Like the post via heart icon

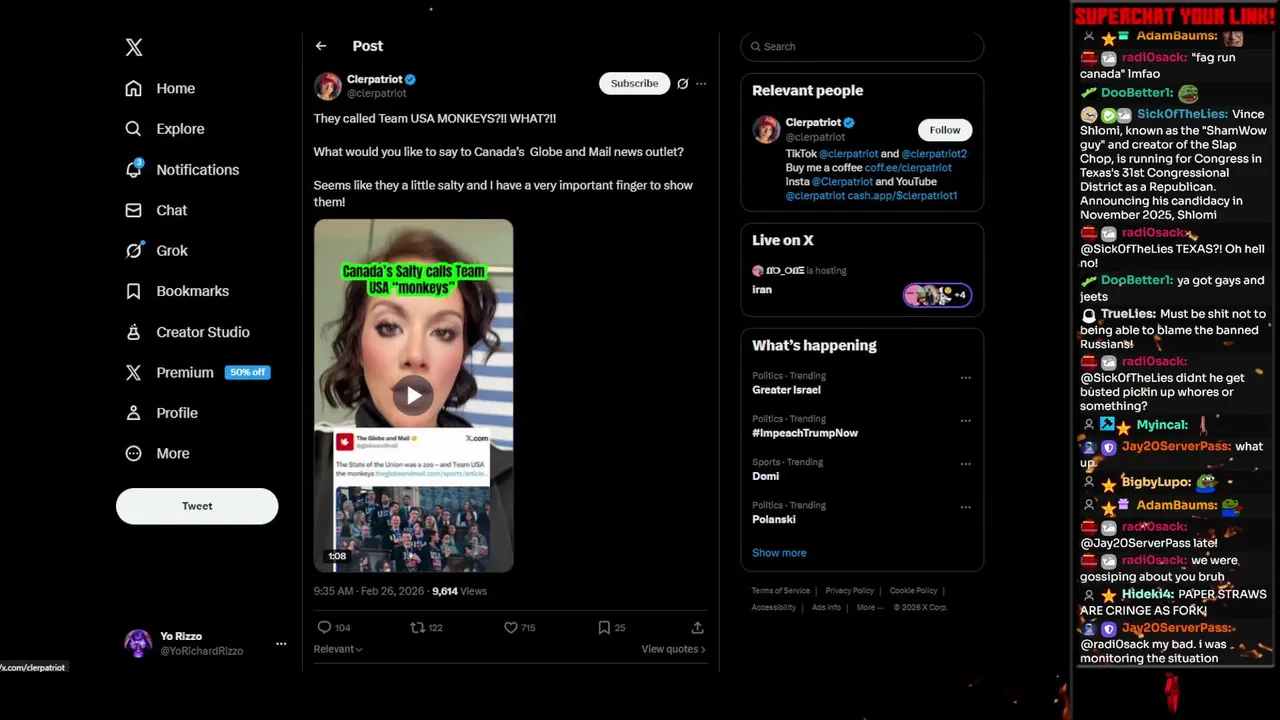(x=511, y=627)
